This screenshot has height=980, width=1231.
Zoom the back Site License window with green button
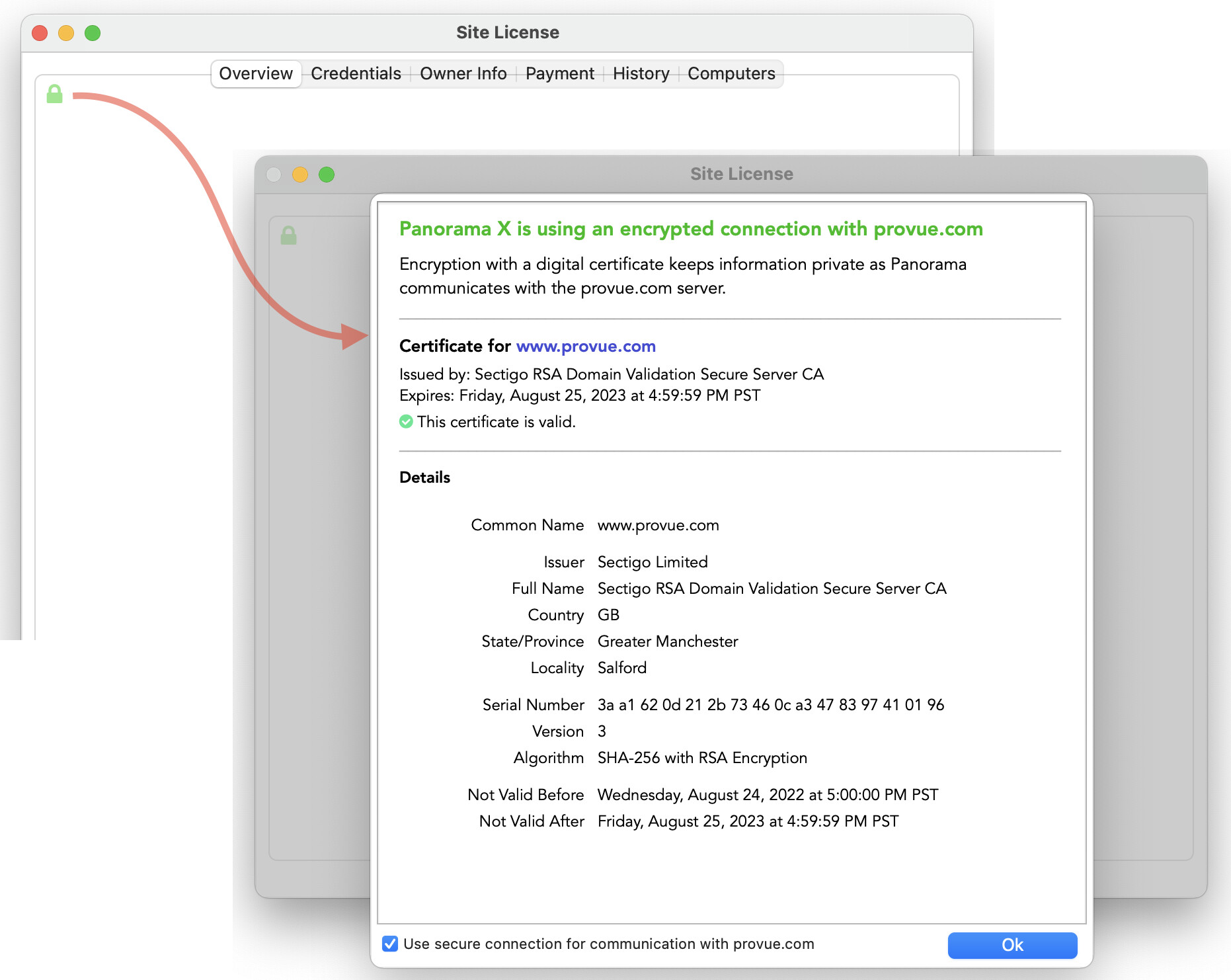click(93, 32)
